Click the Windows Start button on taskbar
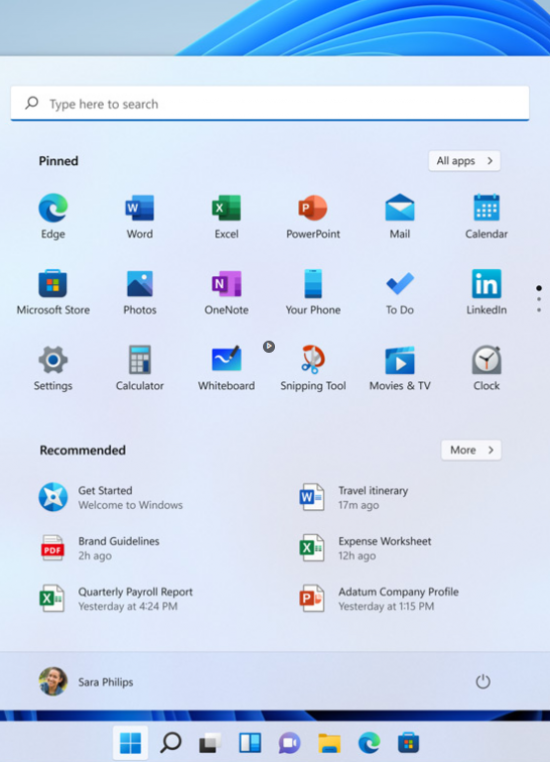The height and width of the screenshot is (762, 550). [x=130, y=743]
